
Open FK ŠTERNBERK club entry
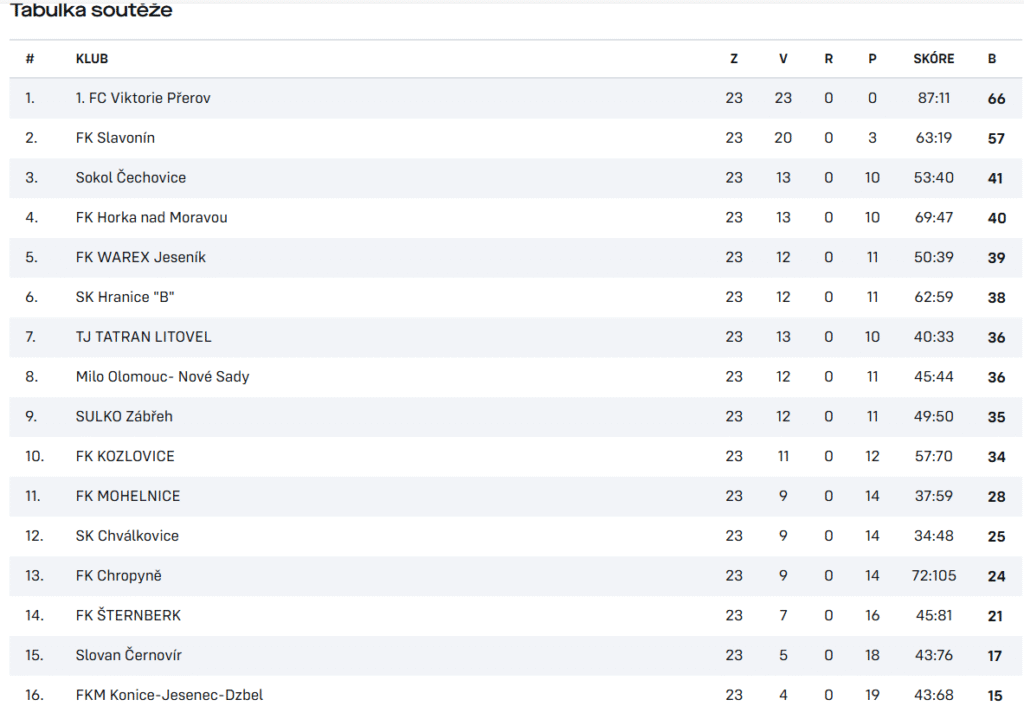coord(128,615)
